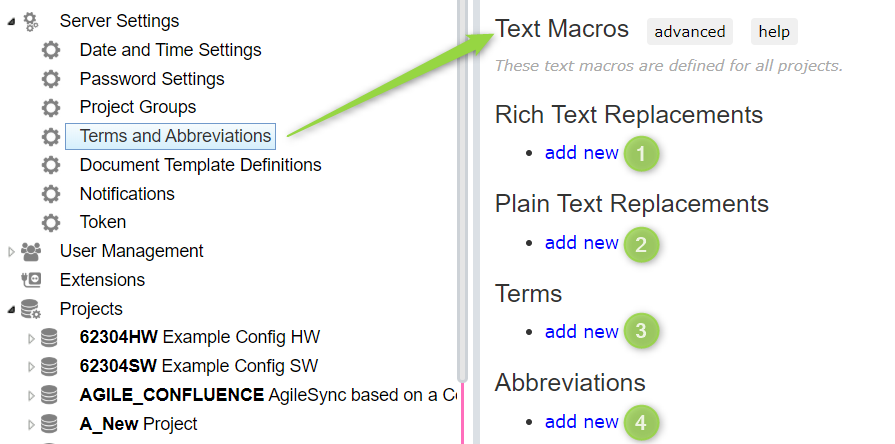
Task: Click the Extensions plug icon
Action: click(31, 280)
